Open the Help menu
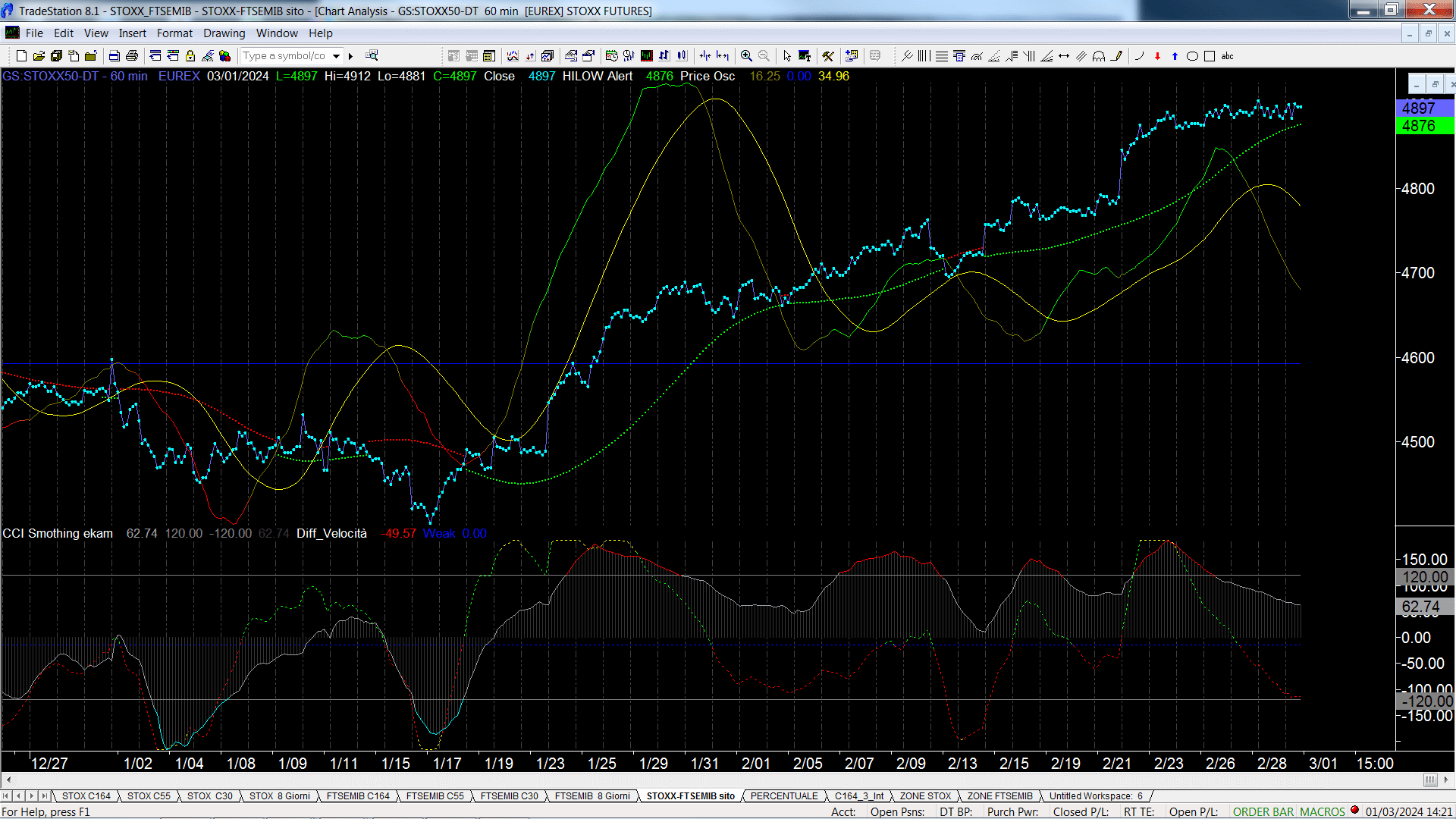 click(320, 33)
